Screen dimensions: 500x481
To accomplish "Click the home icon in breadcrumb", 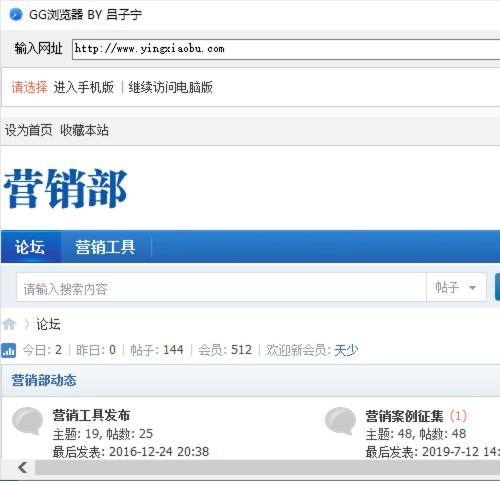I will coord(9,324).
